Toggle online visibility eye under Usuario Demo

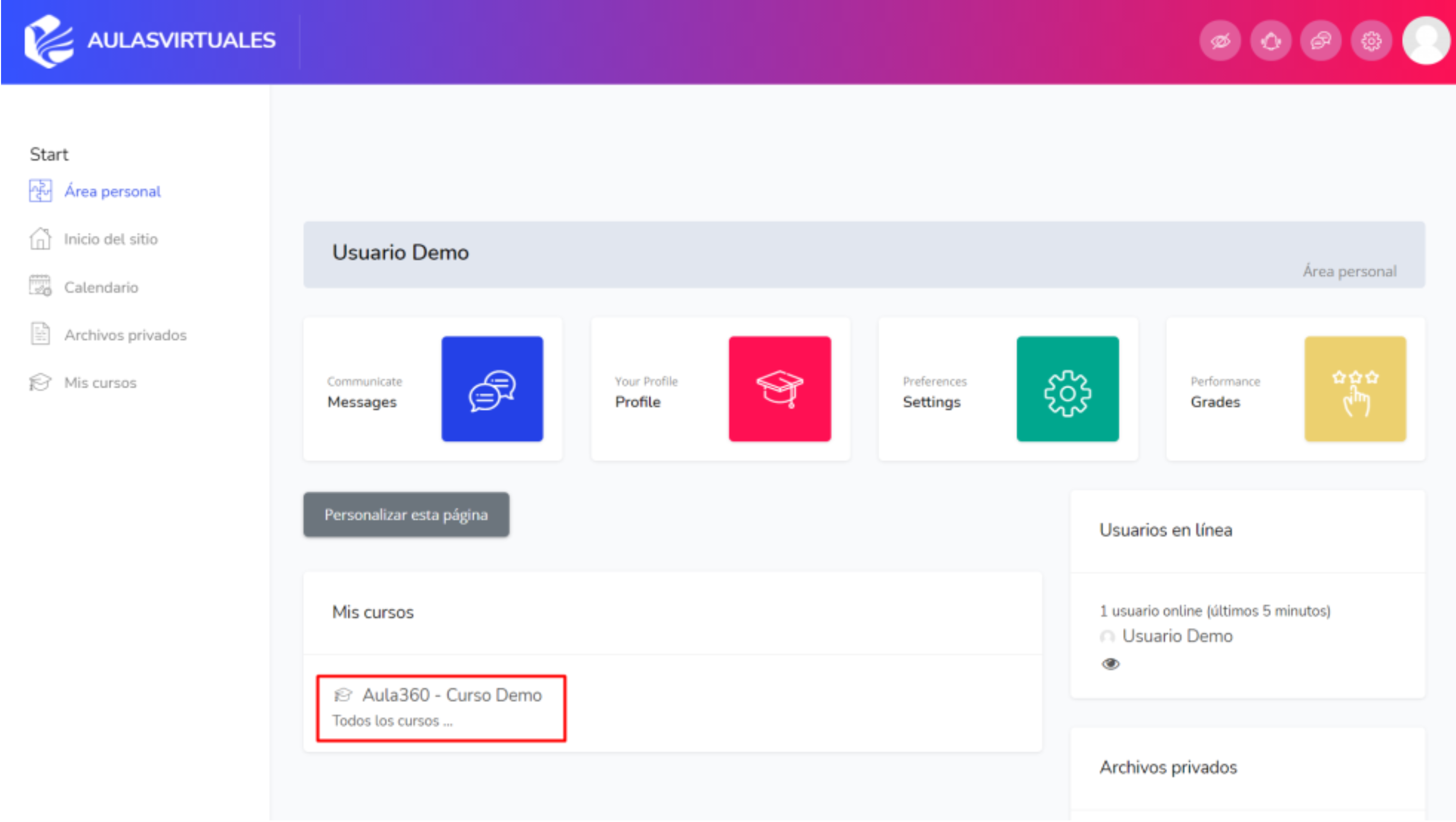point(1110,664)
